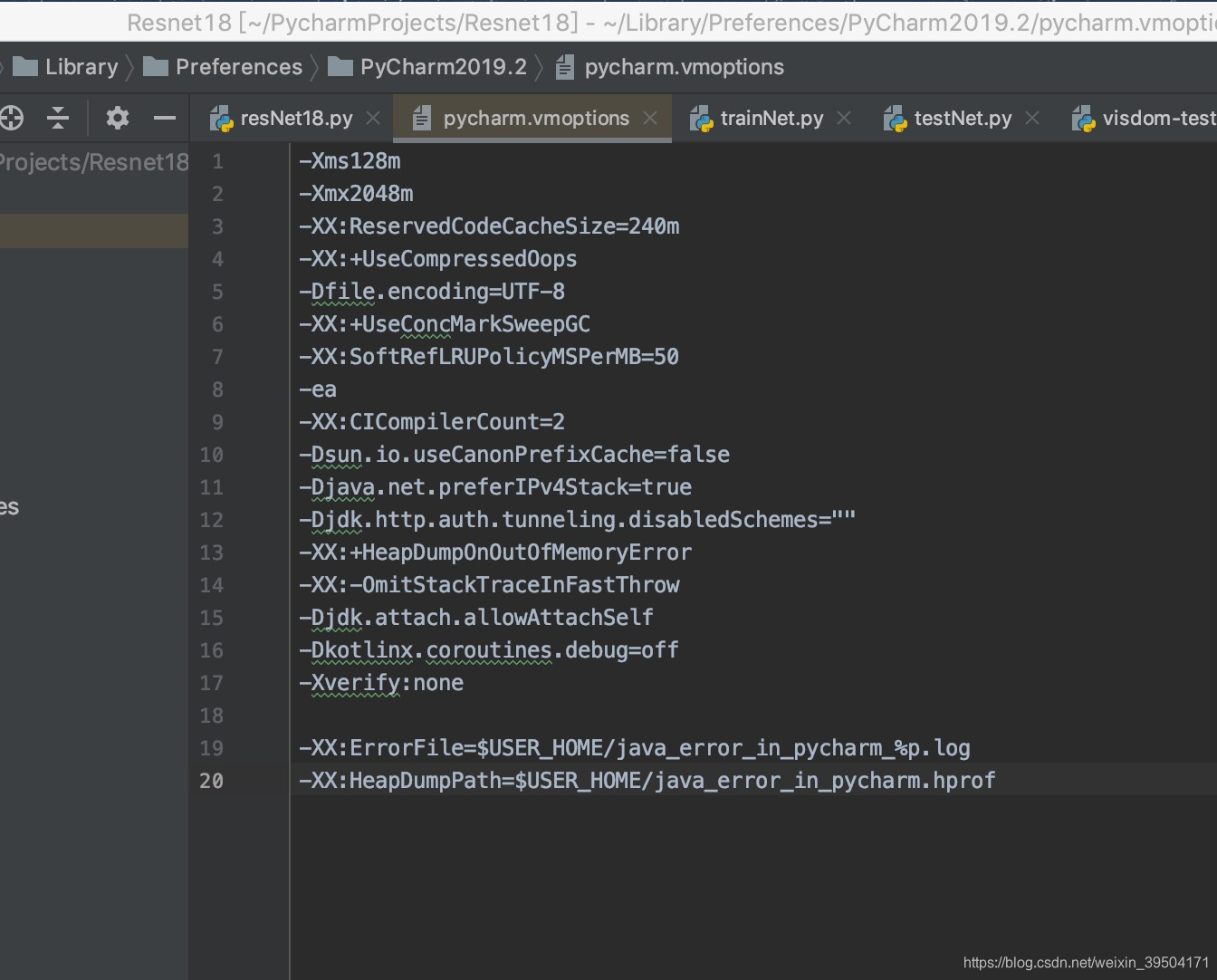Click the Select Opened File crosshair icon

(x=9, y=118)
